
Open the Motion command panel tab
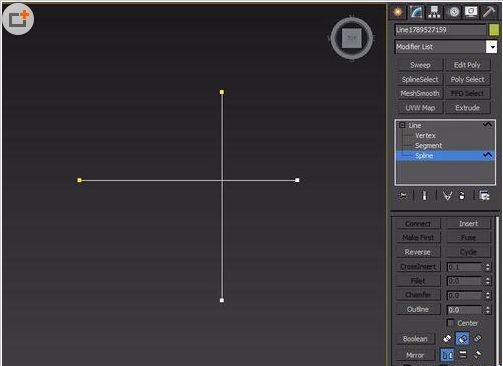pyautogui.click(x=454, y=12)
